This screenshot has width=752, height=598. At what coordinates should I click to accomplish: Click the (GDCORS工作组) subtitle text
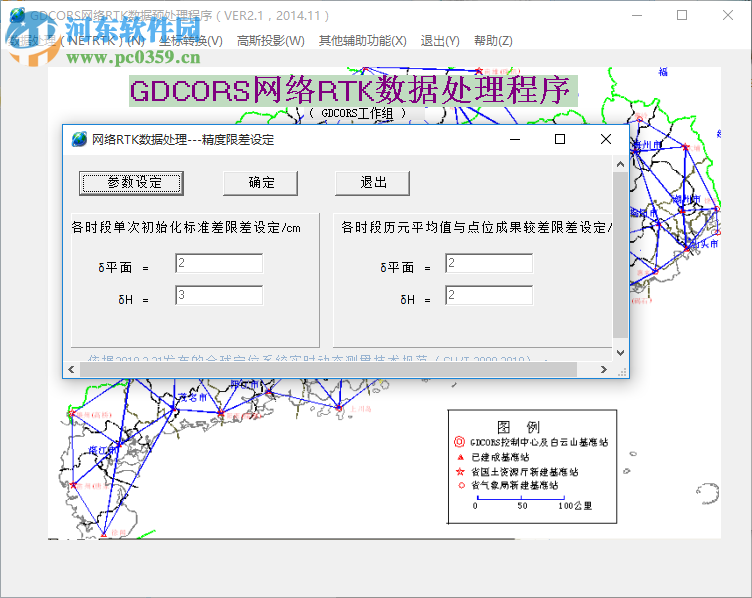click(357, 113)
